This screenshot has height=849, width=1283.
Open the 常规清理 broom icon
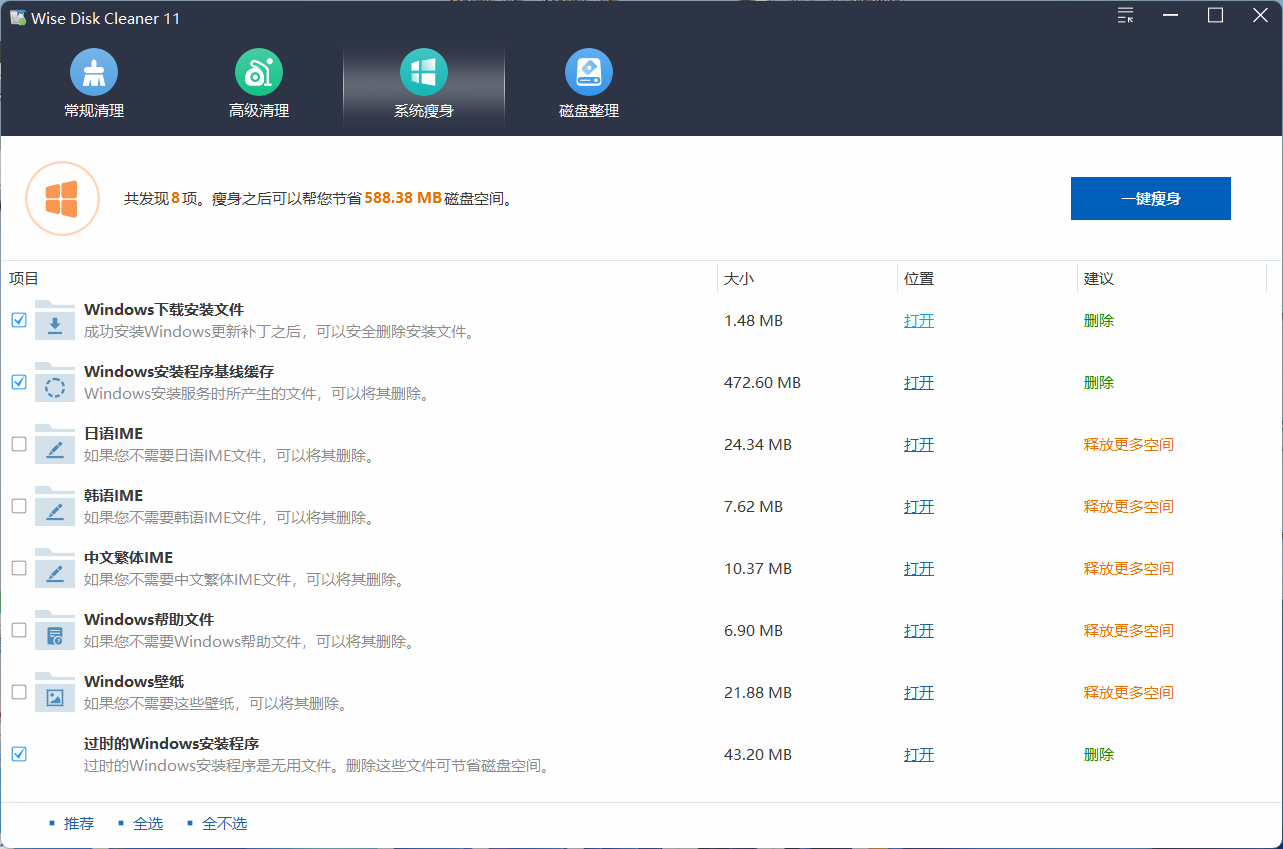pos(94,73)
